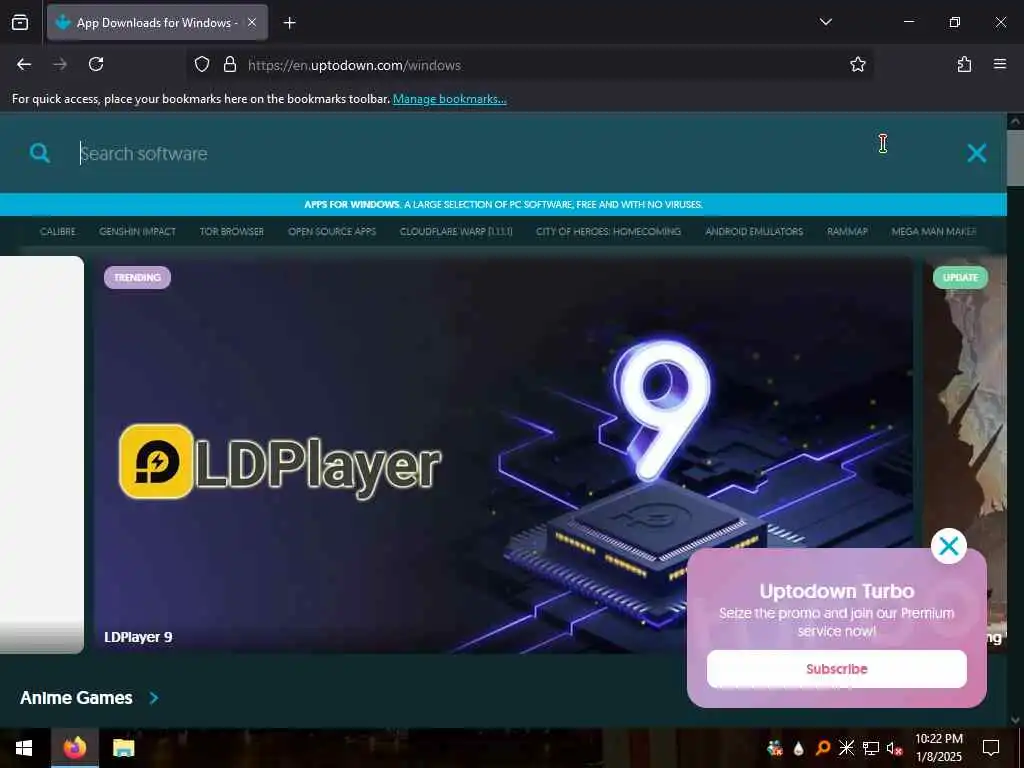Close the App Downloads for Windows tab

click(251, 22)
